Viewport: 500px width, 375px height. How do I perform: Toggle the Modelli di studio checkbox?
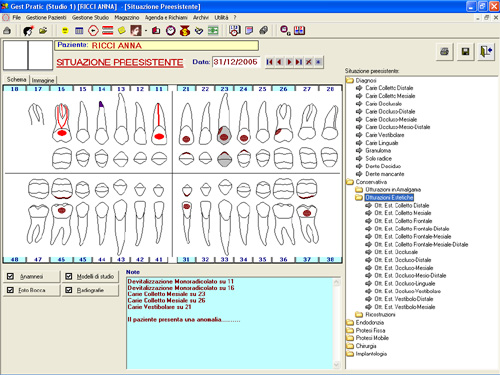(x=69, y=276)
